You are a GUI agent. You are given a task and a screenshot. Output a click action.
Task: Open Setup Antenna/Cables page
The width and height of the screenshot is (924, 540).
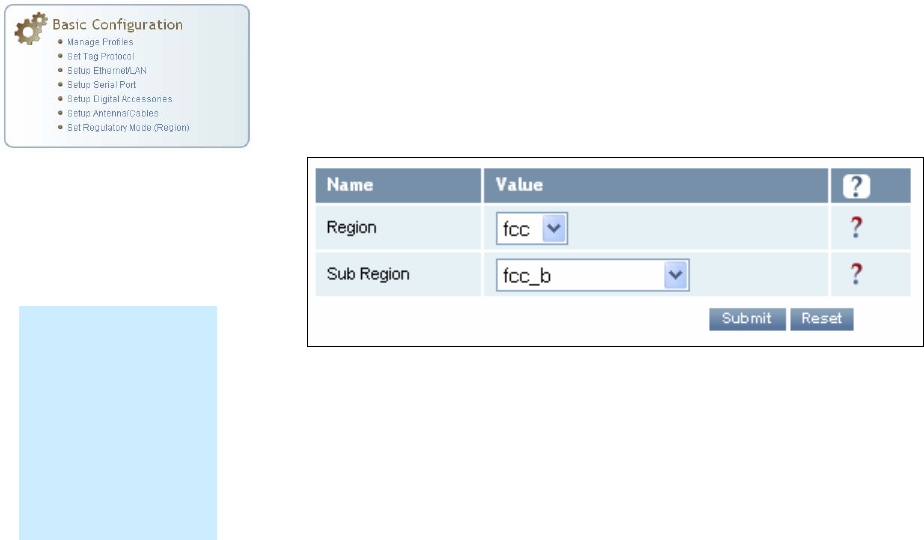(x=113, y=113)
